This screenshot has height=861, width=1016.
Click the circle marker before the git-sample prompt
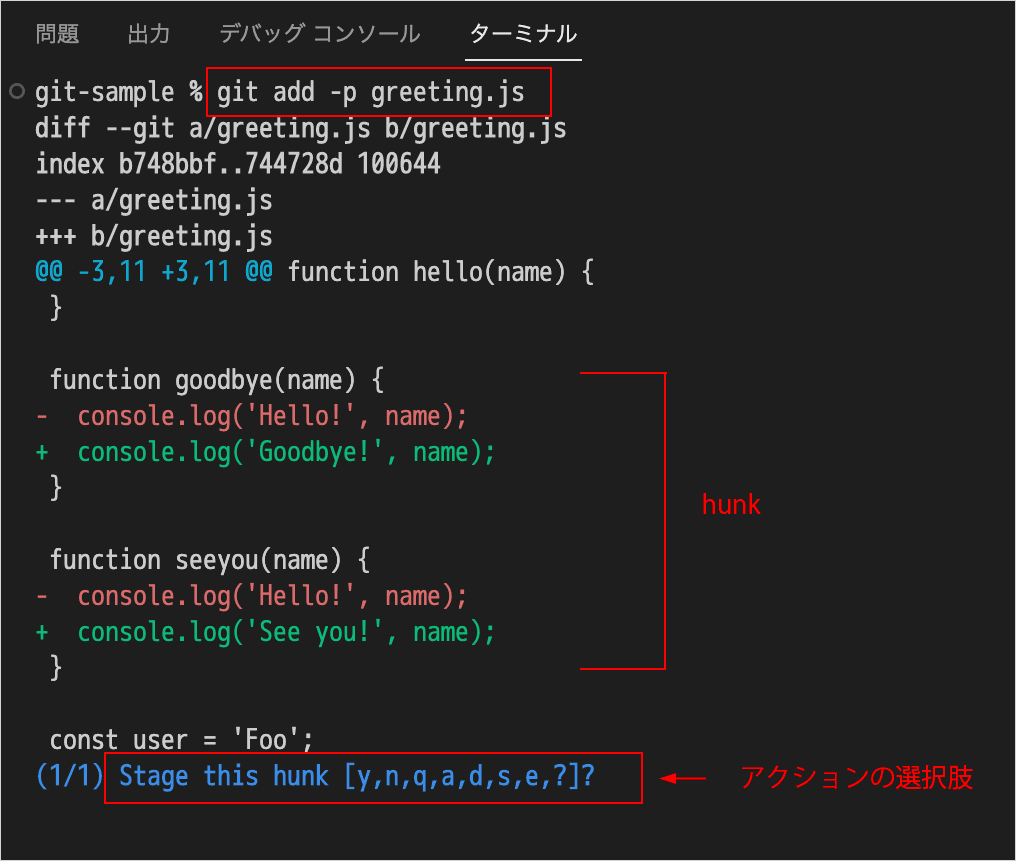(17, 91)
